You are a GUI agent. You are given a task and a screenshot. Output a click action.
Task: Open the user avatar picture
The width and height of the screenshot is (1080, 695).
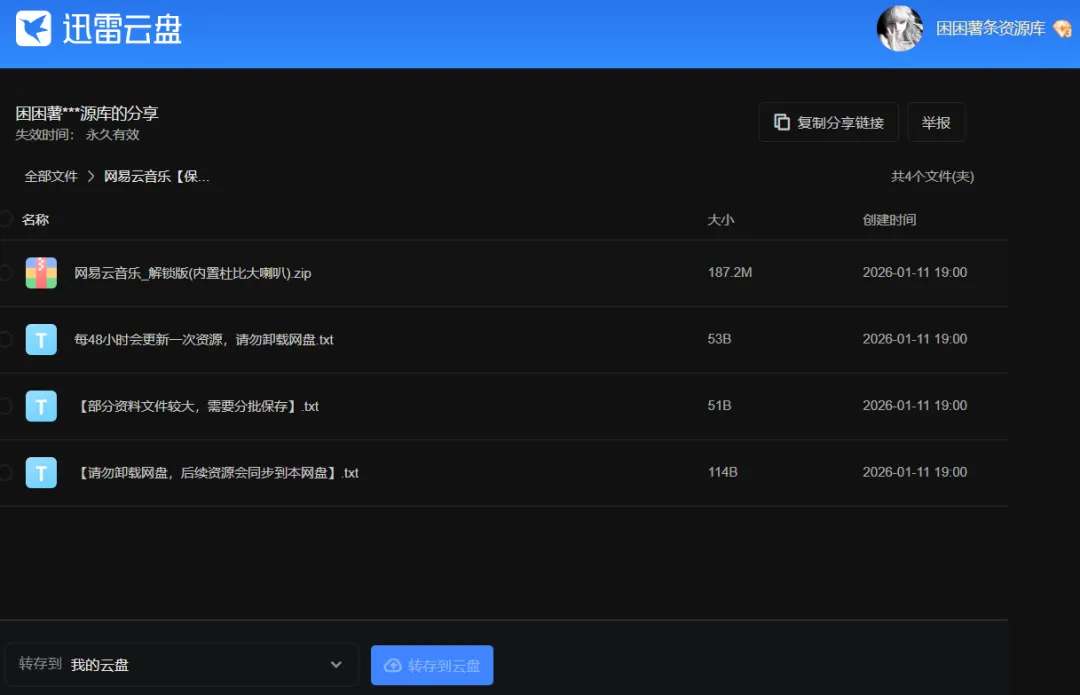(x=900, y=28)
